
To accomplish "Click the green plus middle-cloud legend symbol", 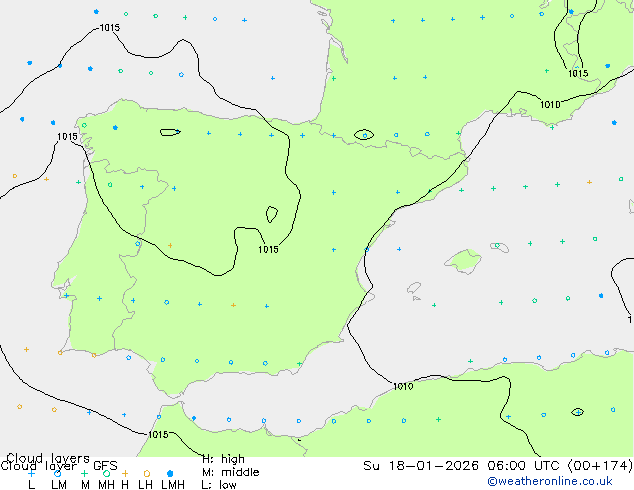I will pyautogui.click(x=84, y=473).
